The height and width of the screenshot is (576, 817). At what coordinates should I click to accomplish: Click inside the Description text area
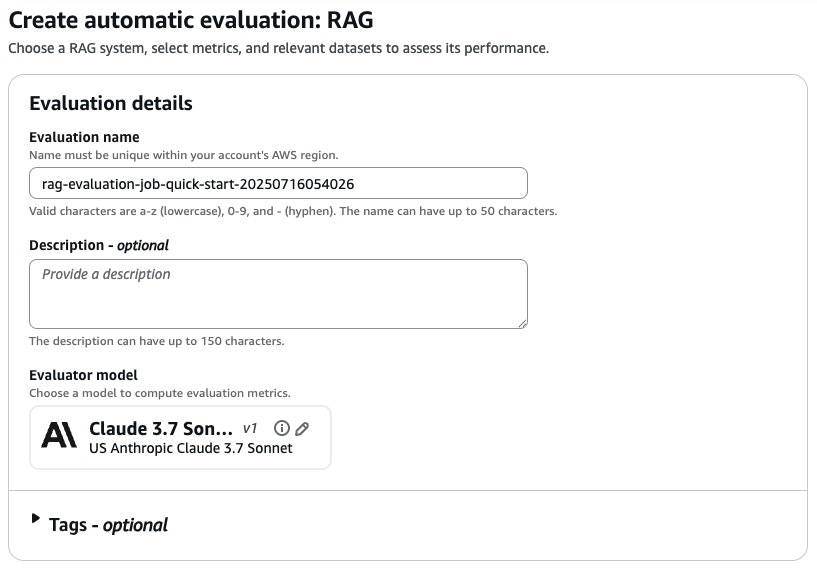point(278,293)
